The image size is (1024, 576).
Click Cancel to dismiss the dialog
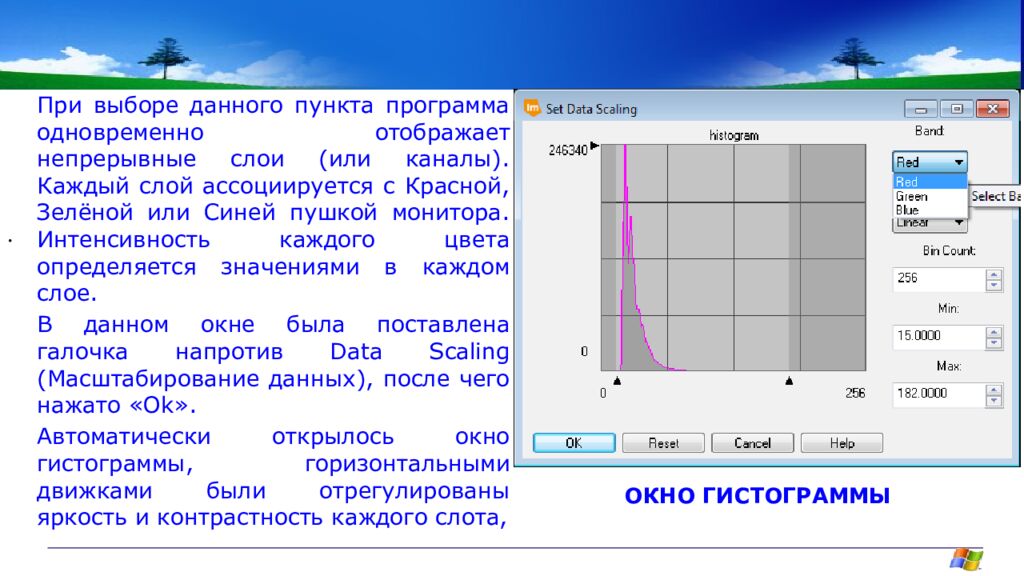(x=752, y=443)
